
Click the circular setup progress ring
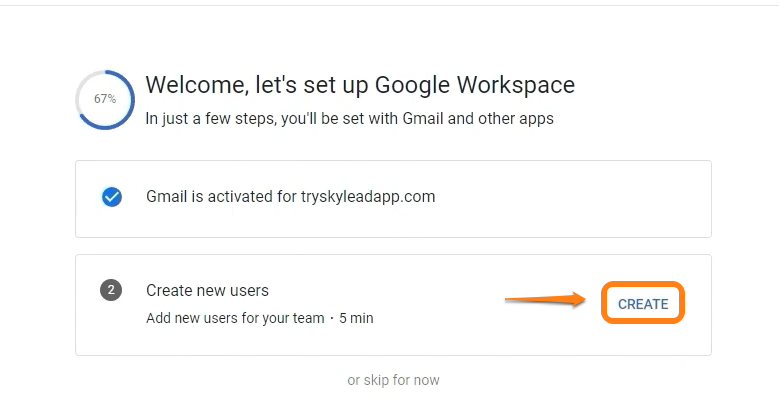tap(105, 99)
